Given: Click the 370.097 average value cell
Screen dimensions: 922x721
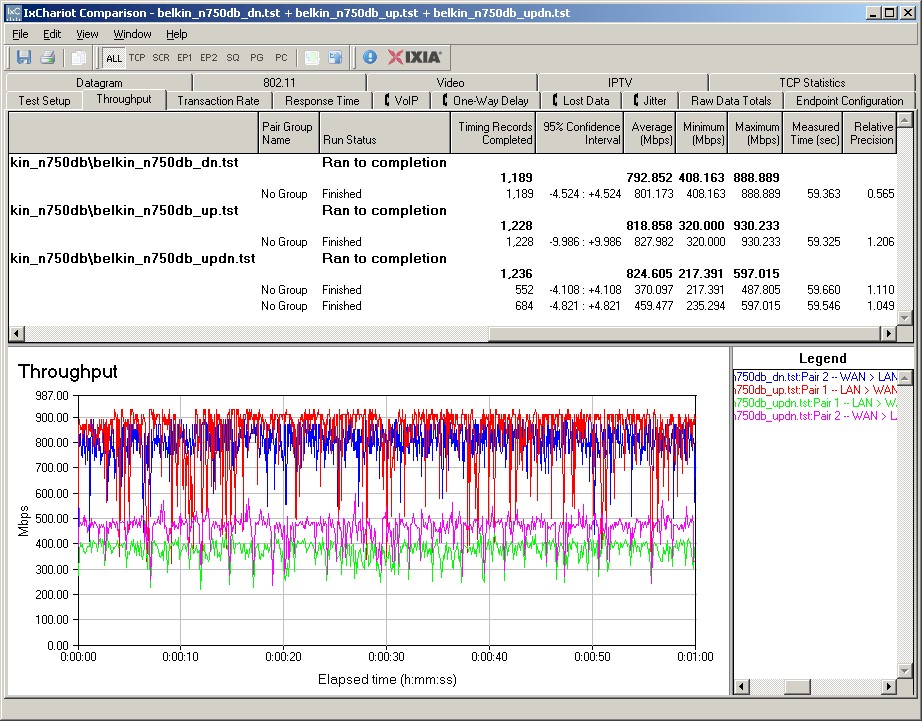Looking at the screenshot, I should tap(654, 290).
